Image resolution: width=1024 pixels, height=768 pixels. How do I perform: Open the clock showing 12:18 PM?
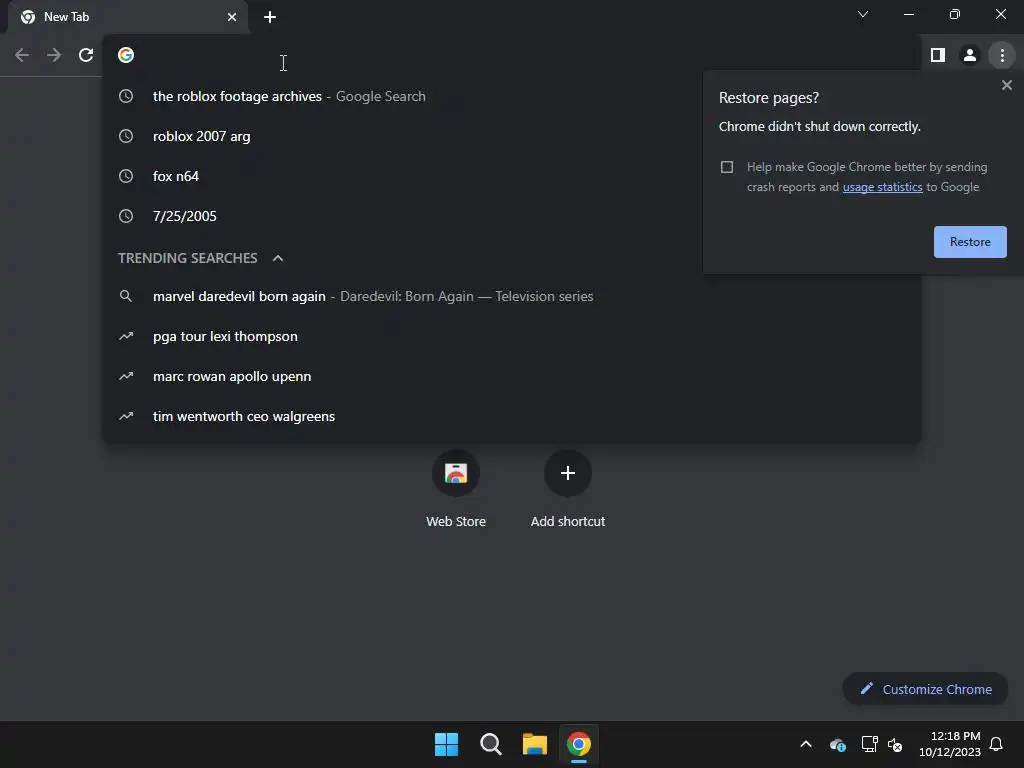(x=950, y=744)
